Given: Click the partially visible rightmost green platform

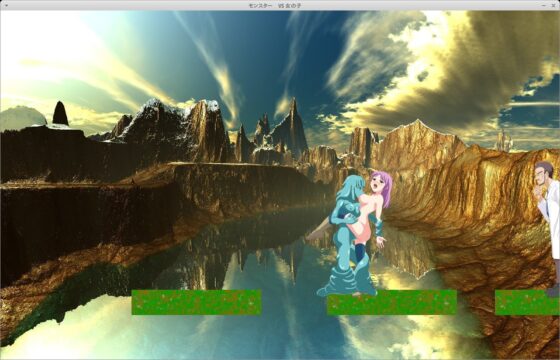Looking at the screenshot, I should click(x=527, y=302).
